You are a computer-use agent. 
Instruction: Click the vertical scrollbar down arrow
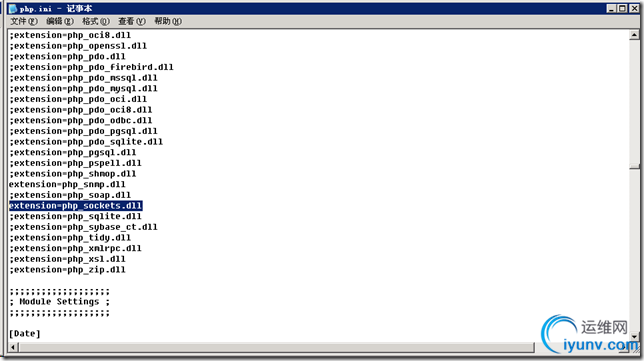[634, 336]
